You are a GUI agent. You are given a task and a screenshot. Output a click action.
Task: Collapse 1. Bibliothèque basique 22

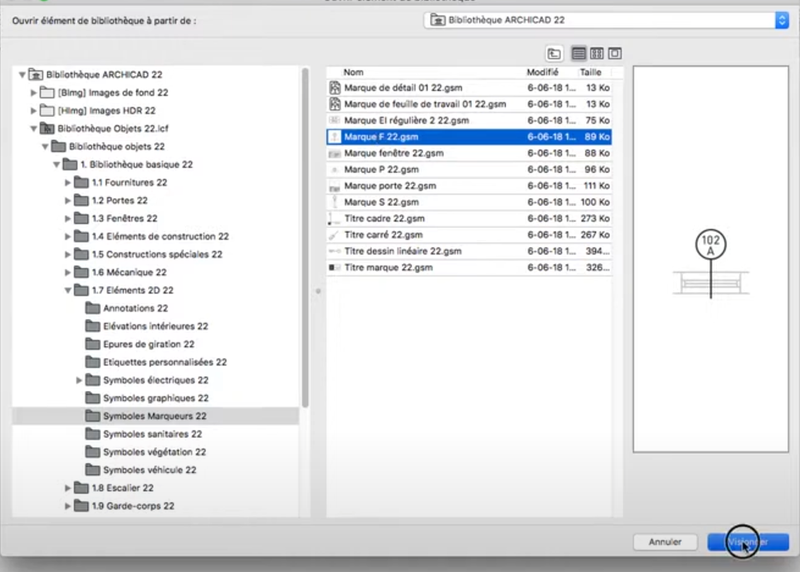(x=56, y=164)
